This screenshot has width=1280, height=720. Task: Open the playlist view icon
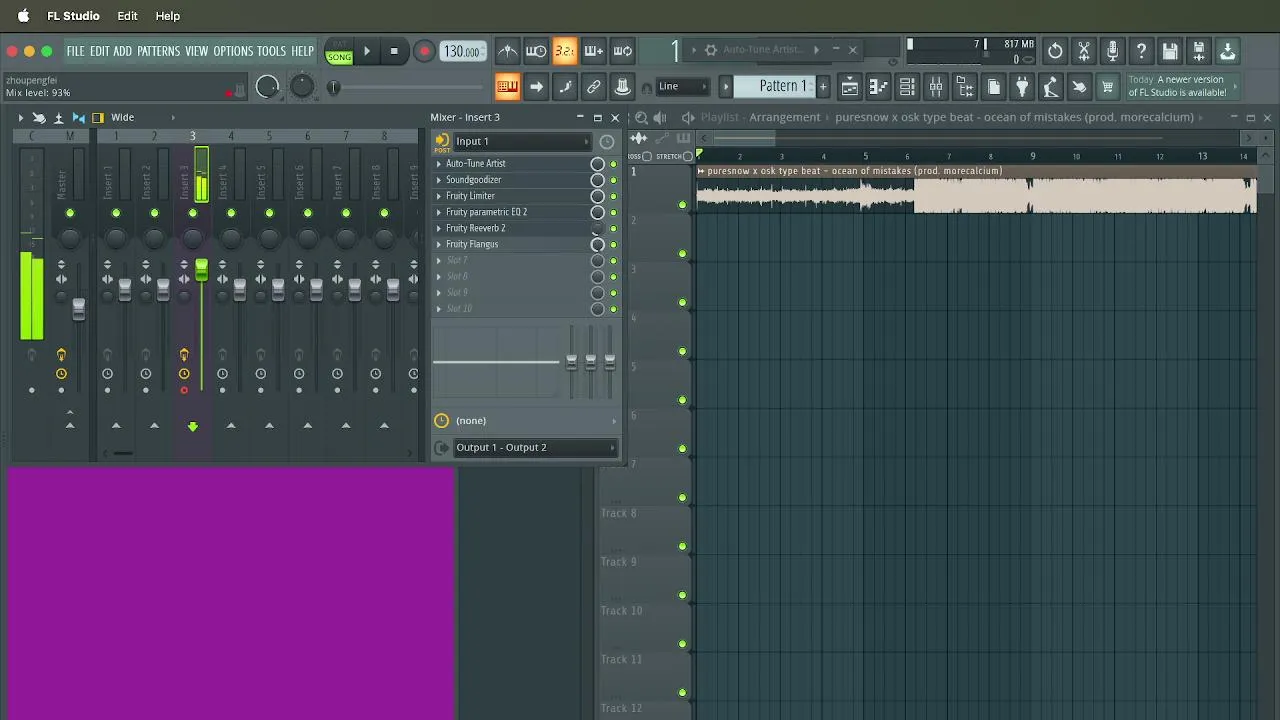[x=849, y=87]
